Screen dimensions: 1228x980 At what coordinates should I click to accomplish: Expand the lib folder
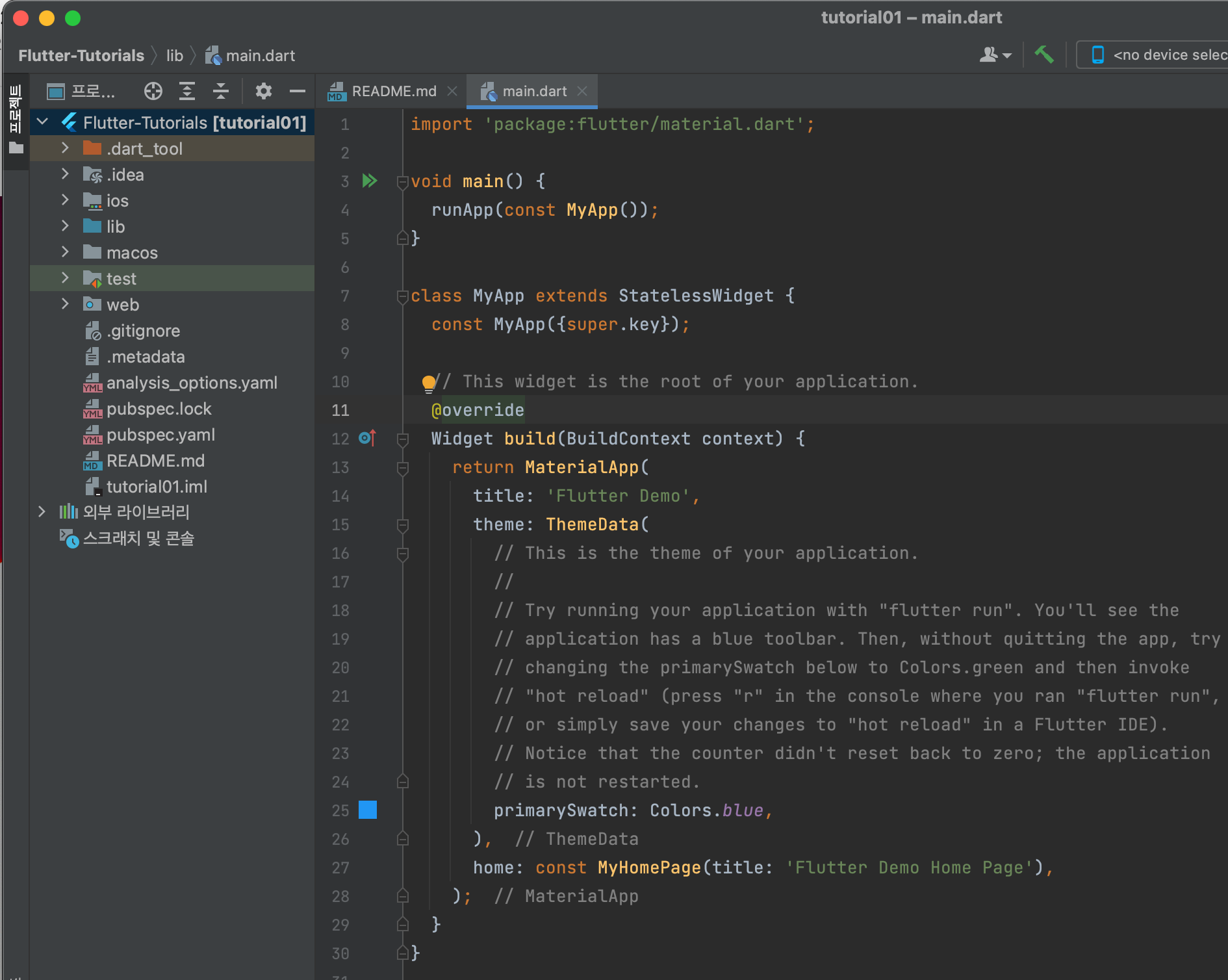(65, 226)
